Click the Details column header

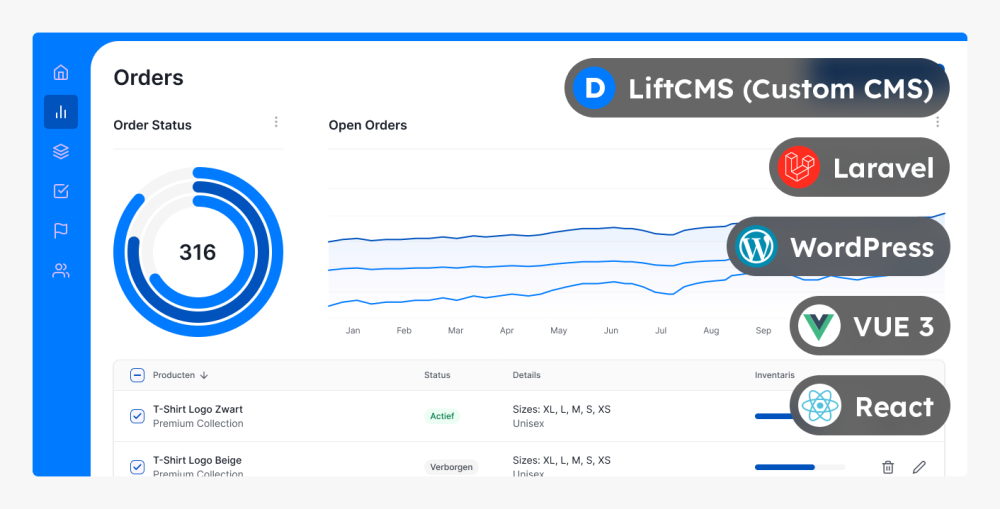[x=526, y=375]
